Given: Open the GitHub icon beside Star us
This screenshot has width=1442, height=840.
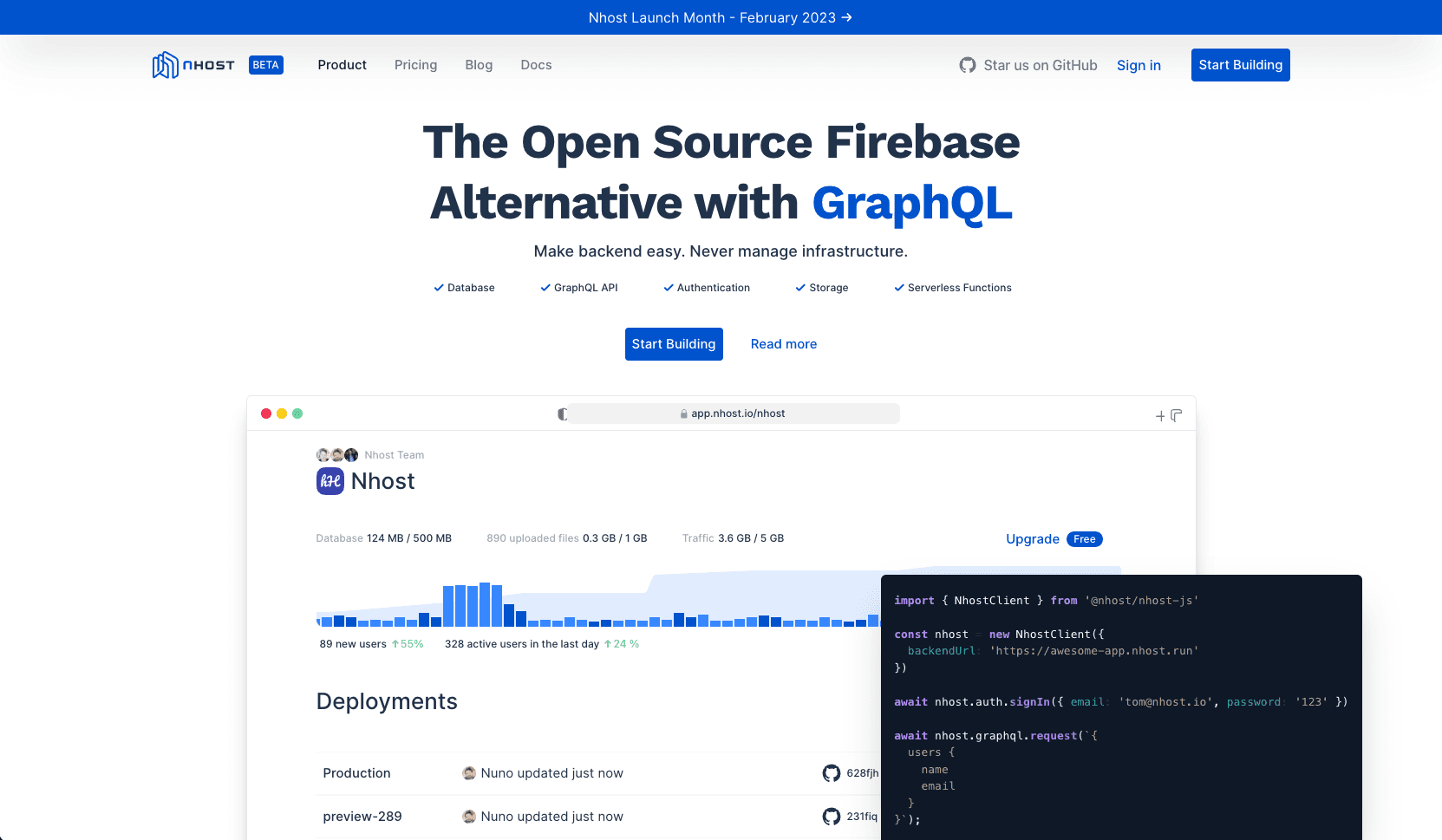Looking at the screenshot, I should pyautogui.click(x=968, y=65).
